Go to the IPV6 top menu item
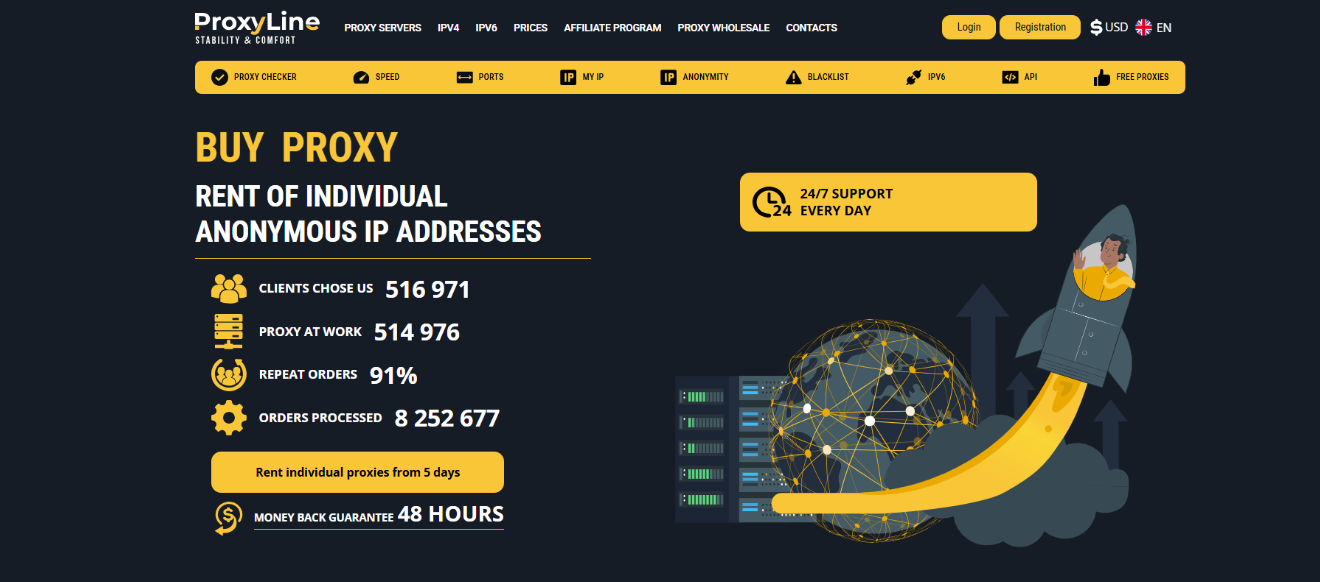This screenshot has width=1320, height=582. 486,28
